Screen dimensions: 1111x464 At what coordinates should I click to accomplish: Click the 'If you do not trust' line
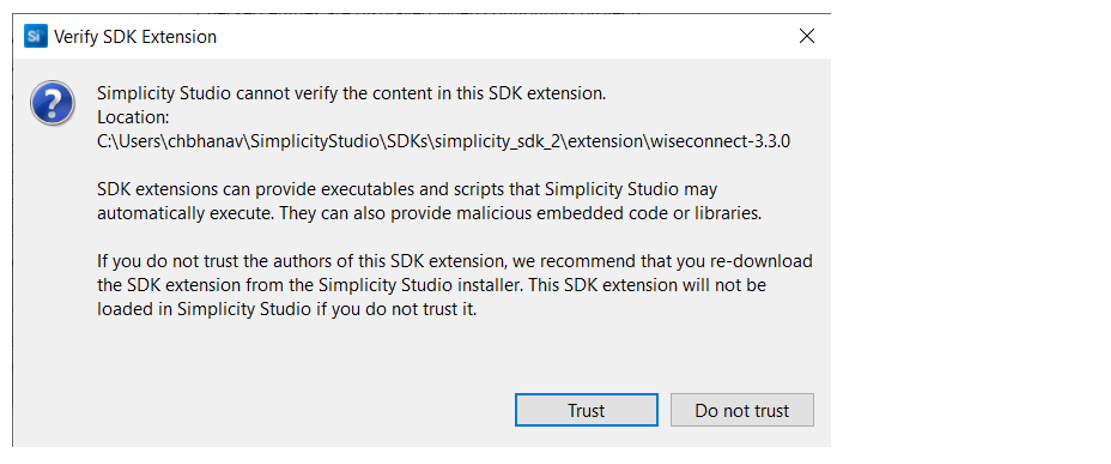tap(454, 261)
